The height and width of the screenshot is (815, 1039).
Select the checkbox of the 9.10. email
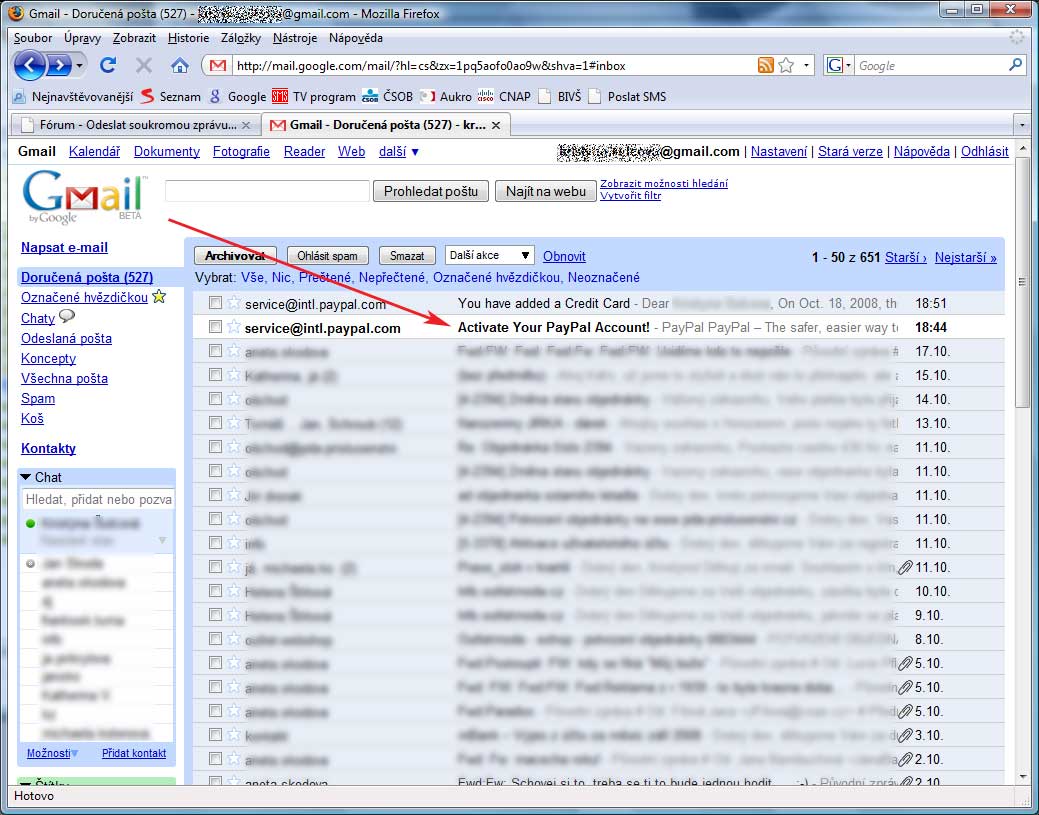point(215,614)
